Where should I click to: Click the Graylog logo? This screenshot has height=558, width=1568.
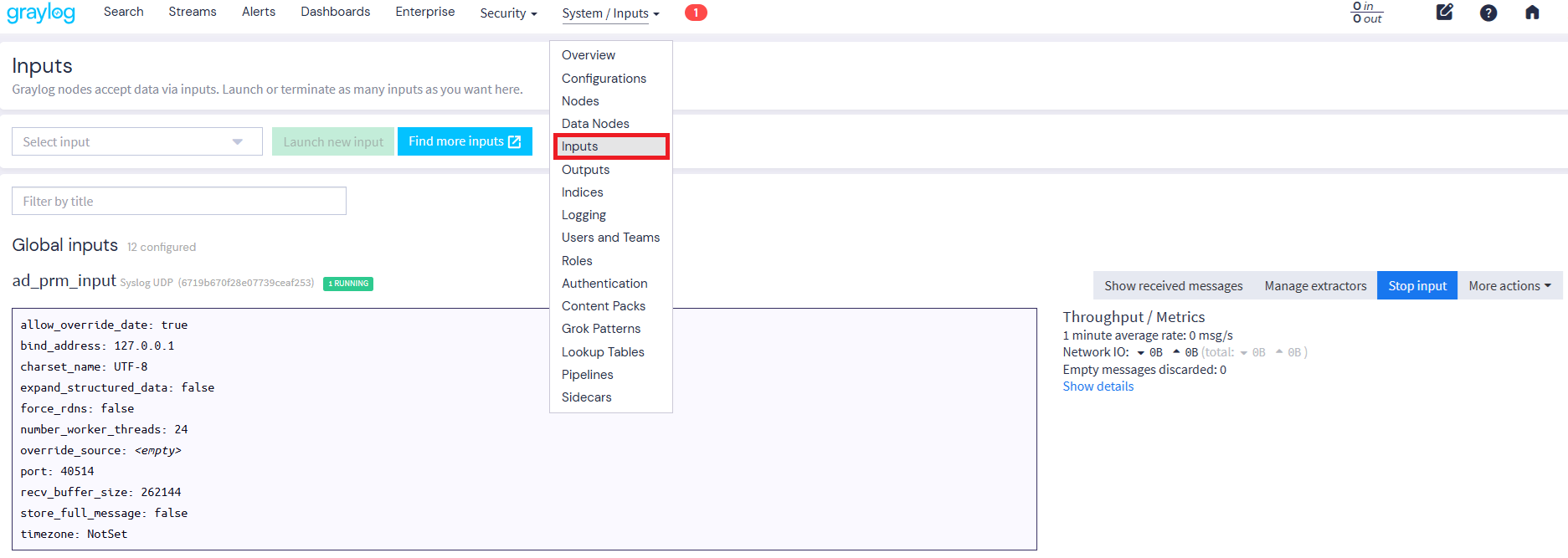pos(41,13)
